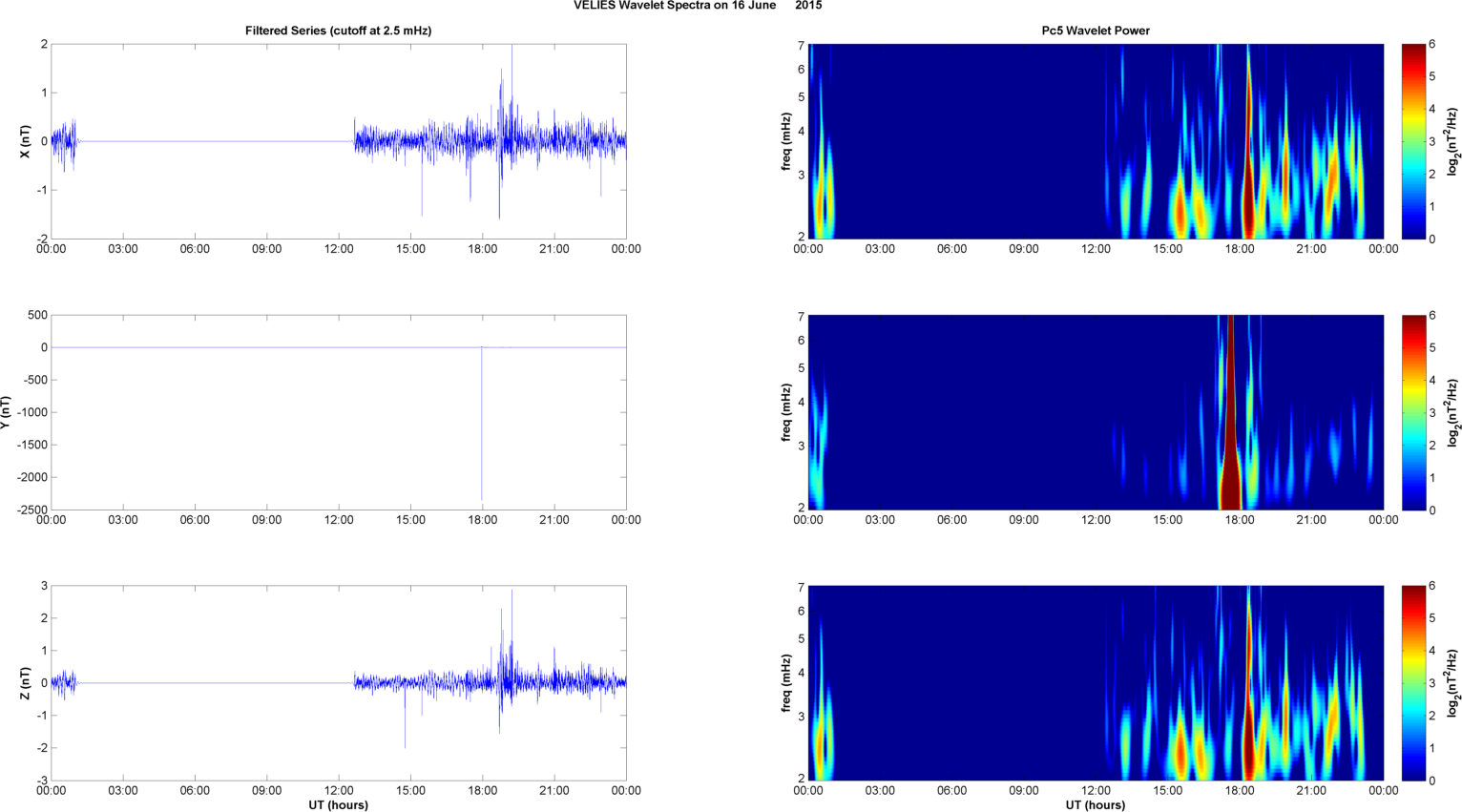
Task: Click the 'X (nT)' axis label
Action: (26, 141)
